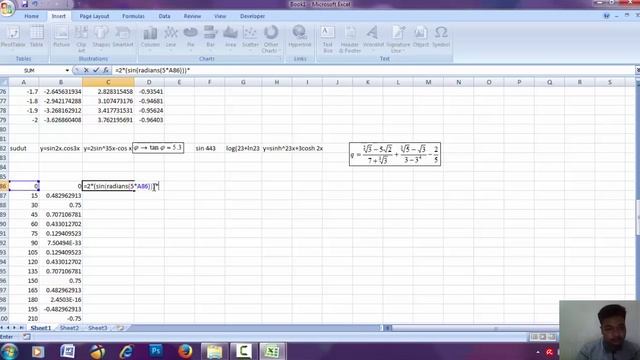The width and height of the screenshot is (640, 360).
Task: Open the View tab
Action: click(220, 16)
